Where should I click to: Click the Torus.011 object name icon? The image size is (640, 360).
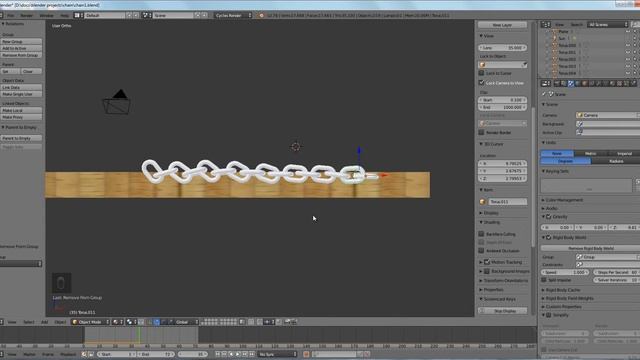pyautogui.click(x=482, y=202)
